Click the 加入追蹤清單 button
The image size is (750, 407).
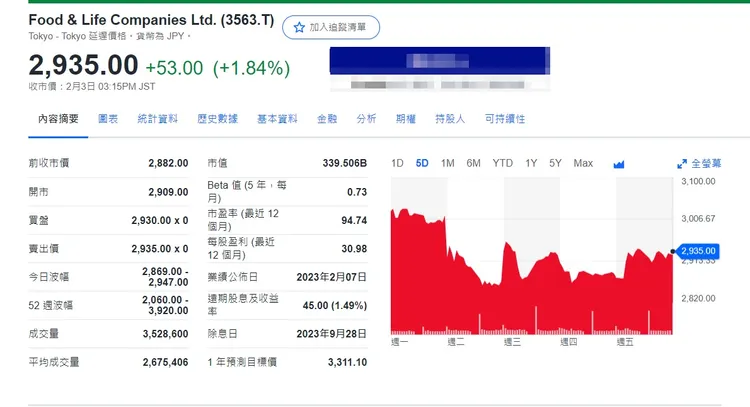pos(331,27)
